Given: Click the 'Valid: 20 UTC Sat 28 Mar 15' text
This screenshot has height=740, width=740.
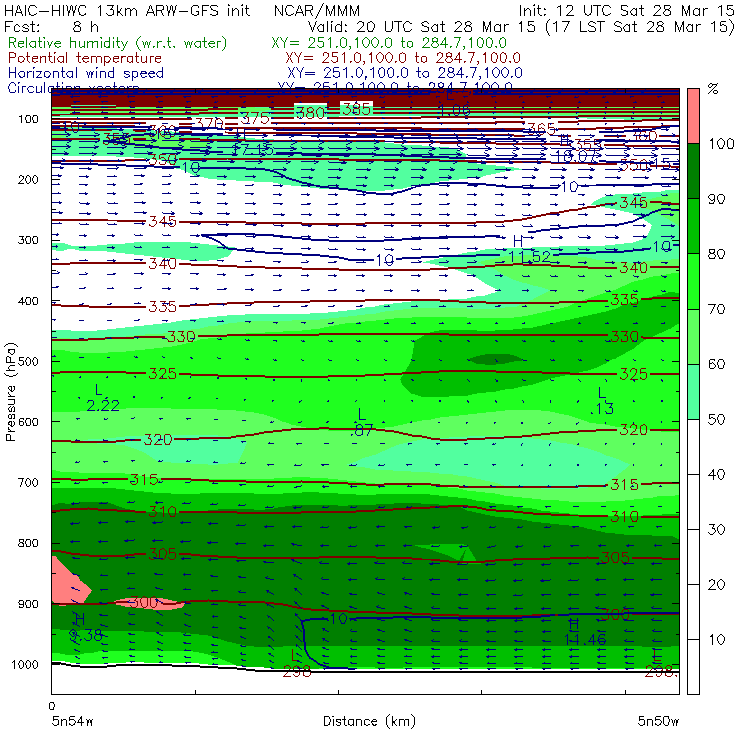Looking at the screenshot, I should click(x=421, y=26).
